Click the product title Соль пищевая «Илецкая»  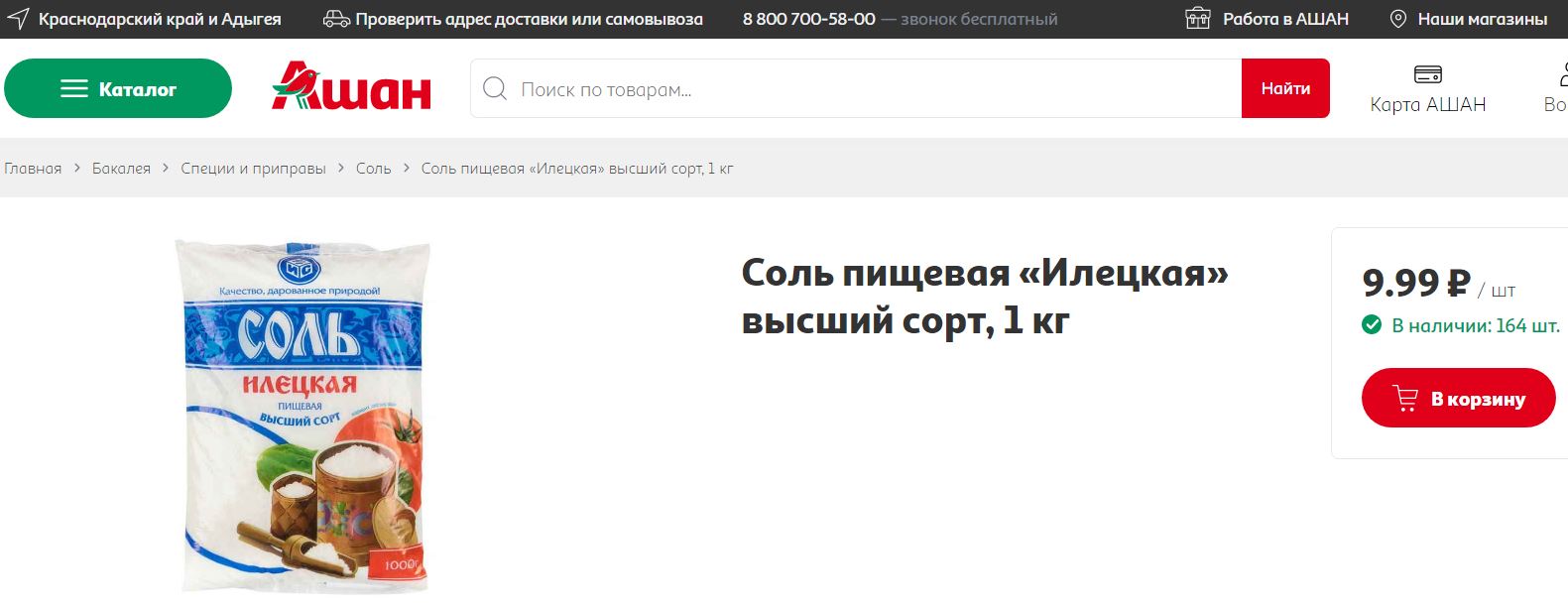pyautogui.click(x=985, y=297)
